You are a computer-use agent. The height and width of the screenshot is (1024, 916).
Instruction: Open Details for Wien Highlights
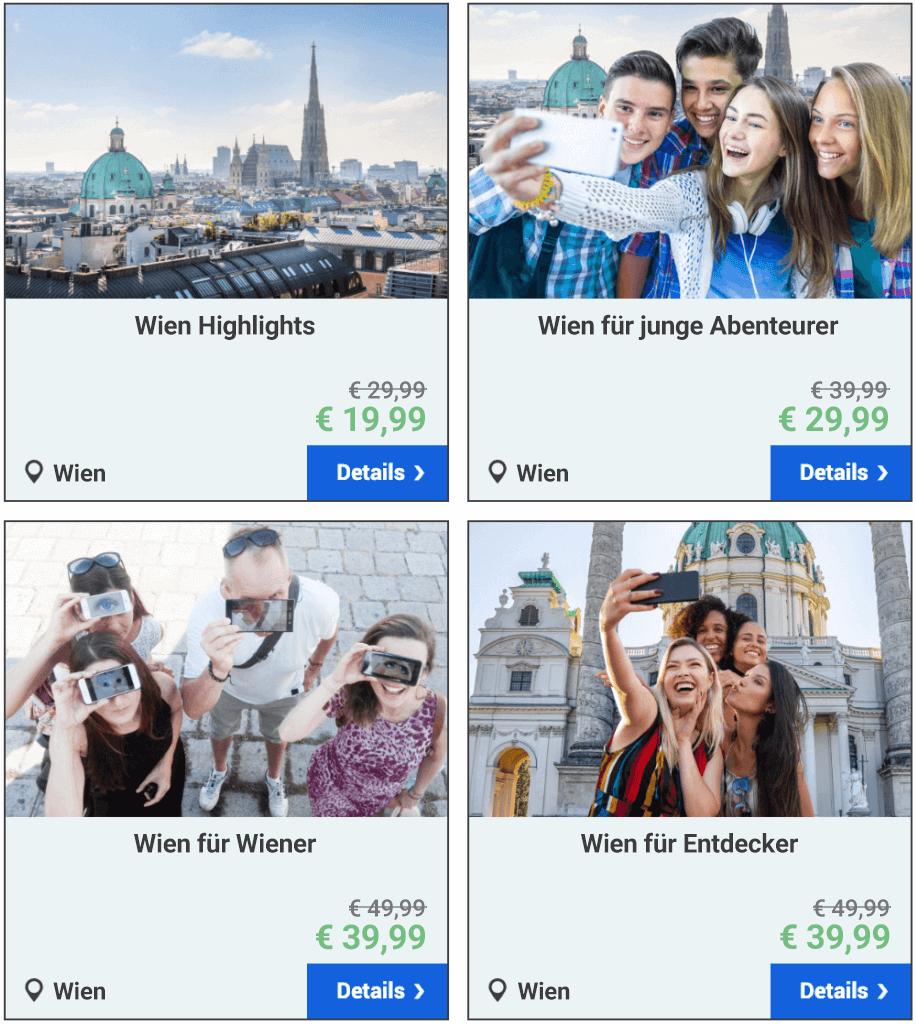[377, 473]
